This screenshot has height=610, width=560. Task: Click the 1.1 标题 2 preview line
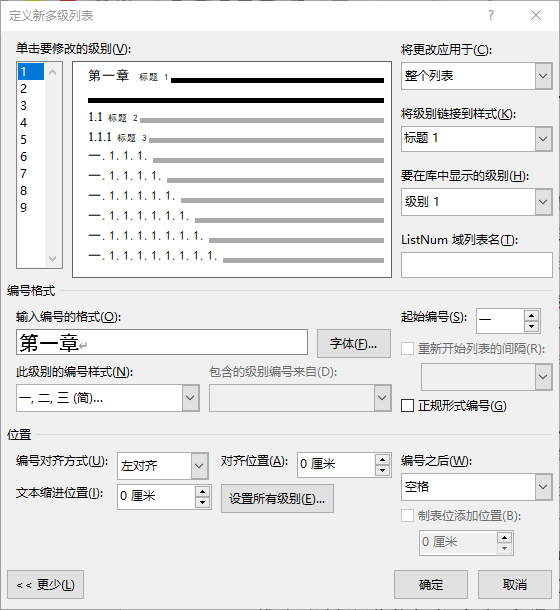(x=236, y=117)
